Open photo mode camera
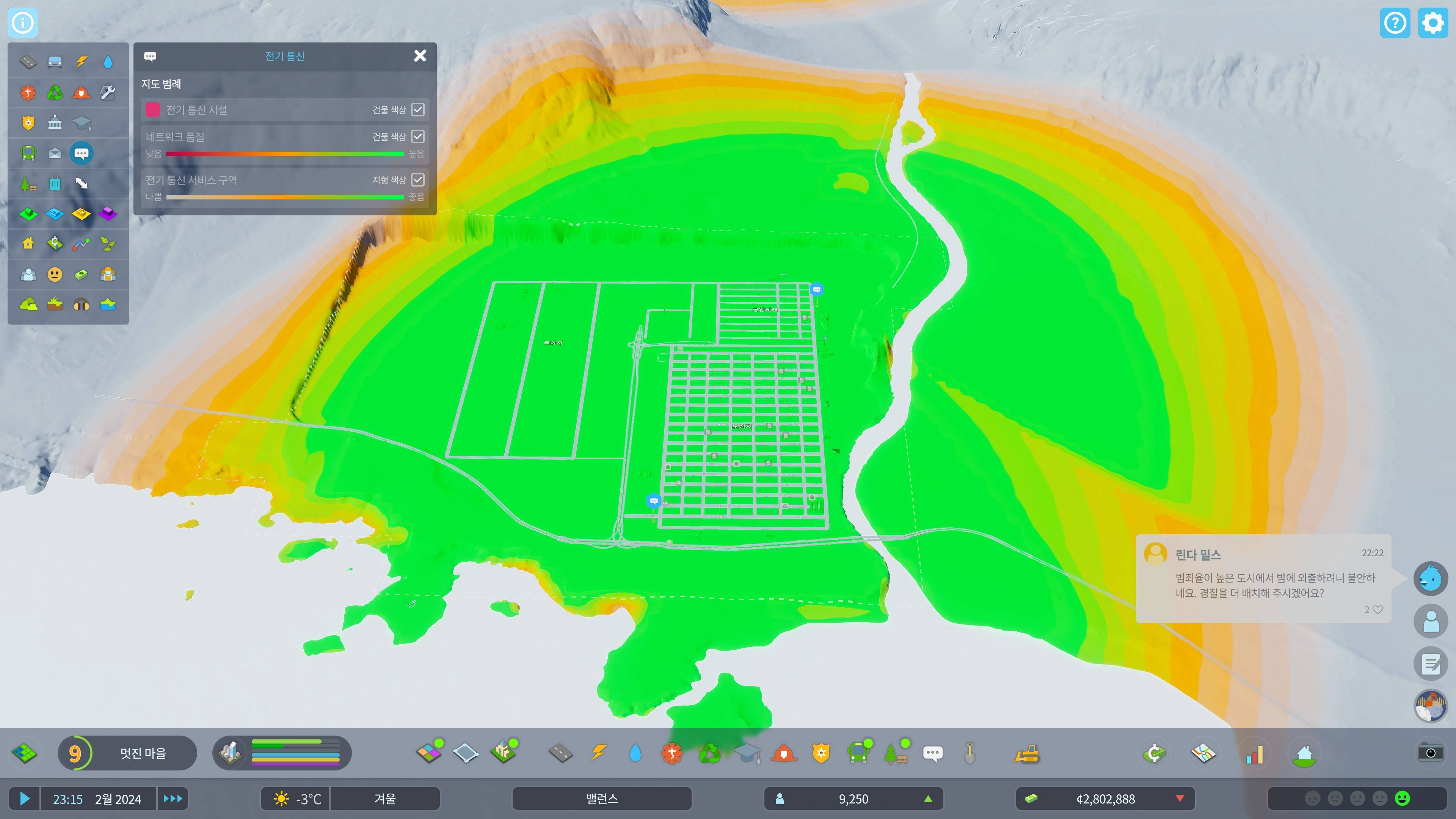This screenshot has height=819, width=1456. (1430, 752)
